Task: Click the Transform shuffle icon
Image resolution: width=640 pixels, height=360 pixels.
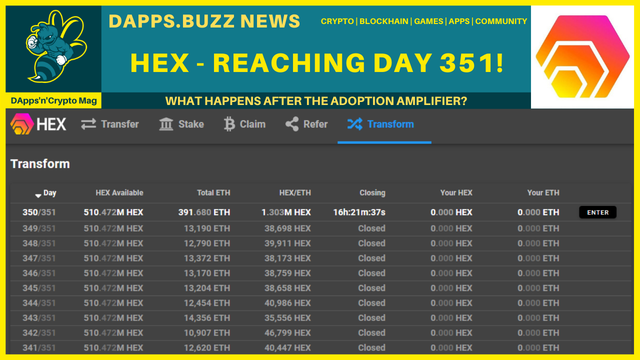Action: 355,124
